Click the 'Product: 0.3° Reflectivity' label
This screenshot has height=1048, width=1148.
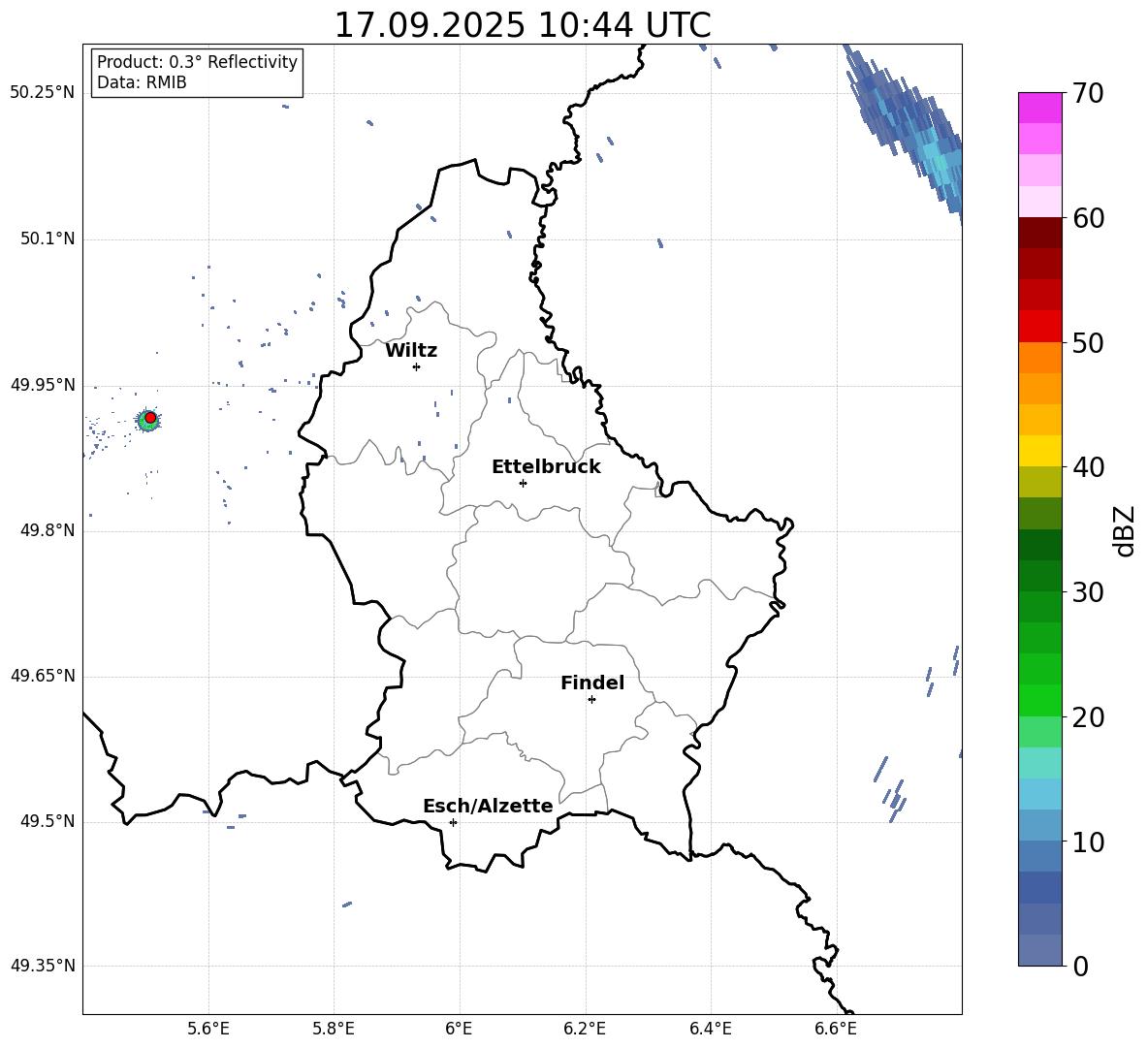click(x=197, y=62)
